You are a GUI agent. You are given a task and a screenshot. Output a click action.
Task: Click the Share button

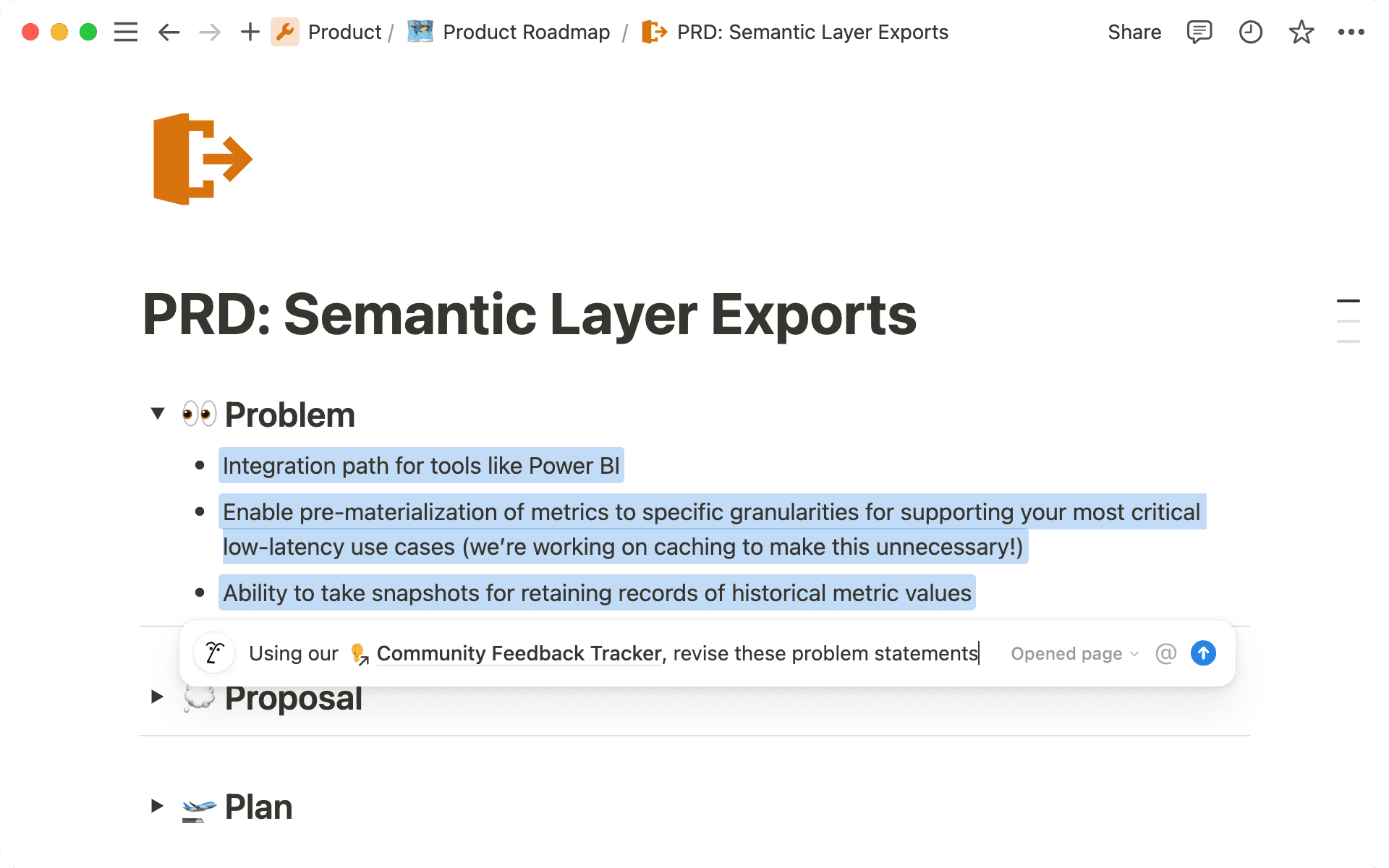pos(1134,33)
